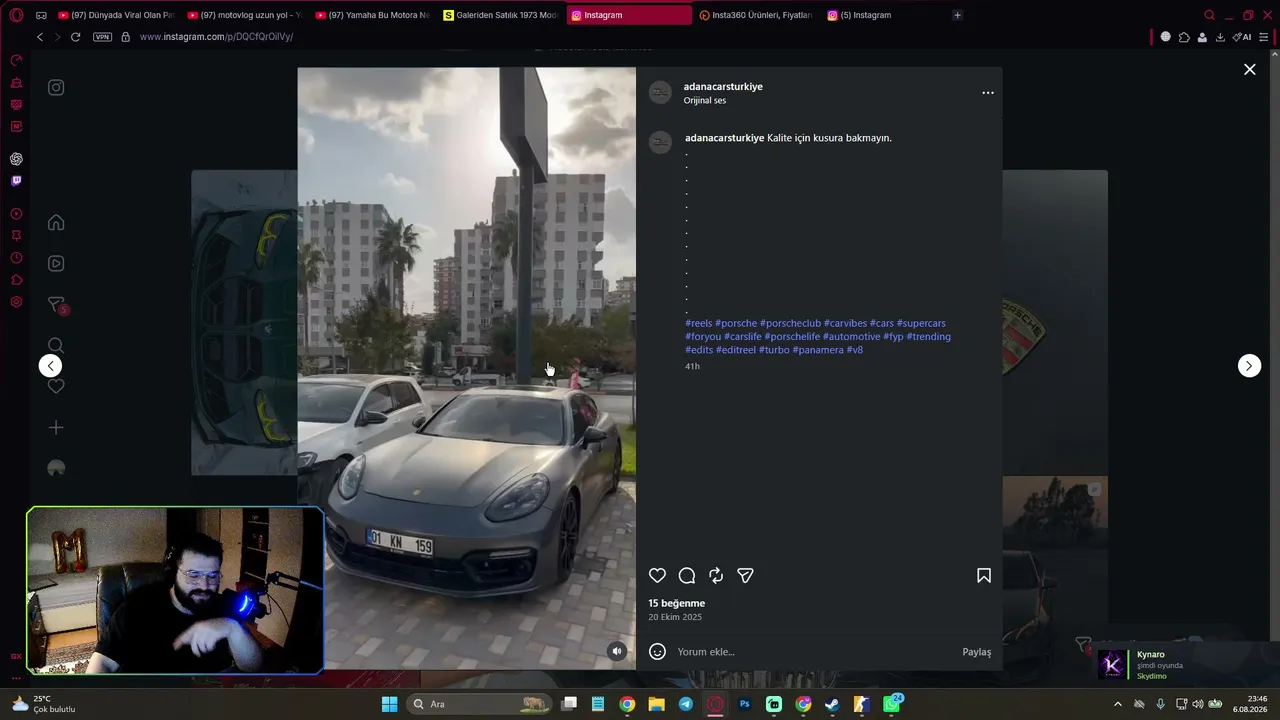Toggle the VPN badge in address bar
Image resolution: width=1280 pixels, height=720 pixels.
[x=102, y=37]
